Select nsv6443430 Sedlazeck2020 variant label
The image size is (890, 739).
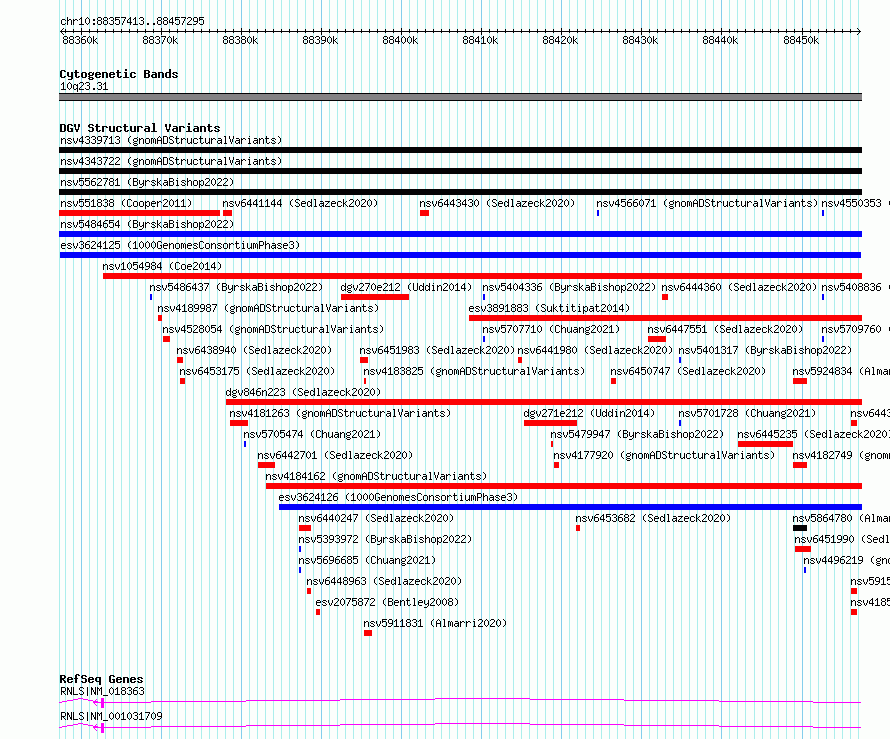pyautogui.click(x=497, y=203)
